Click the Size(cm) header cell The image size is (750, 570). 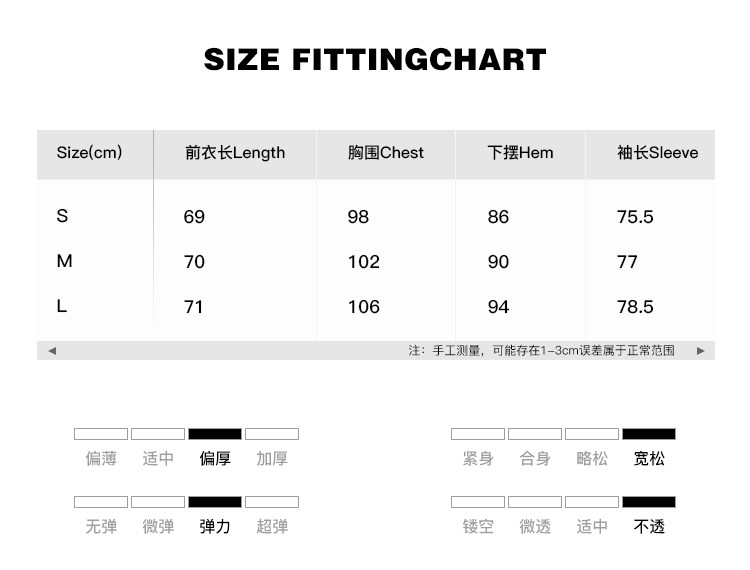click(89, 153)
